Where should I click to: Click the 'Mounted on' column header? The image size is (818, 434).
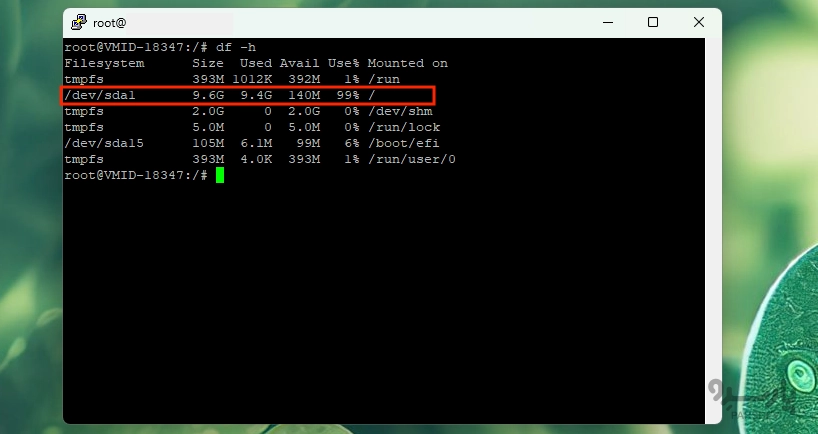click(x=407, y=64)
